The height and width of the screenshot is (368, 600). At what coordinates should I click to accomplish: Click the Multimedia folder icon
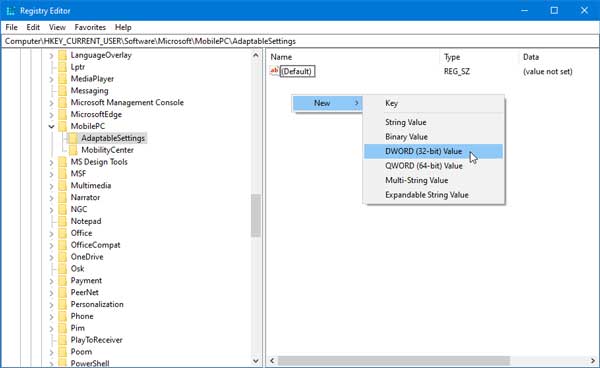coord(62,186)
